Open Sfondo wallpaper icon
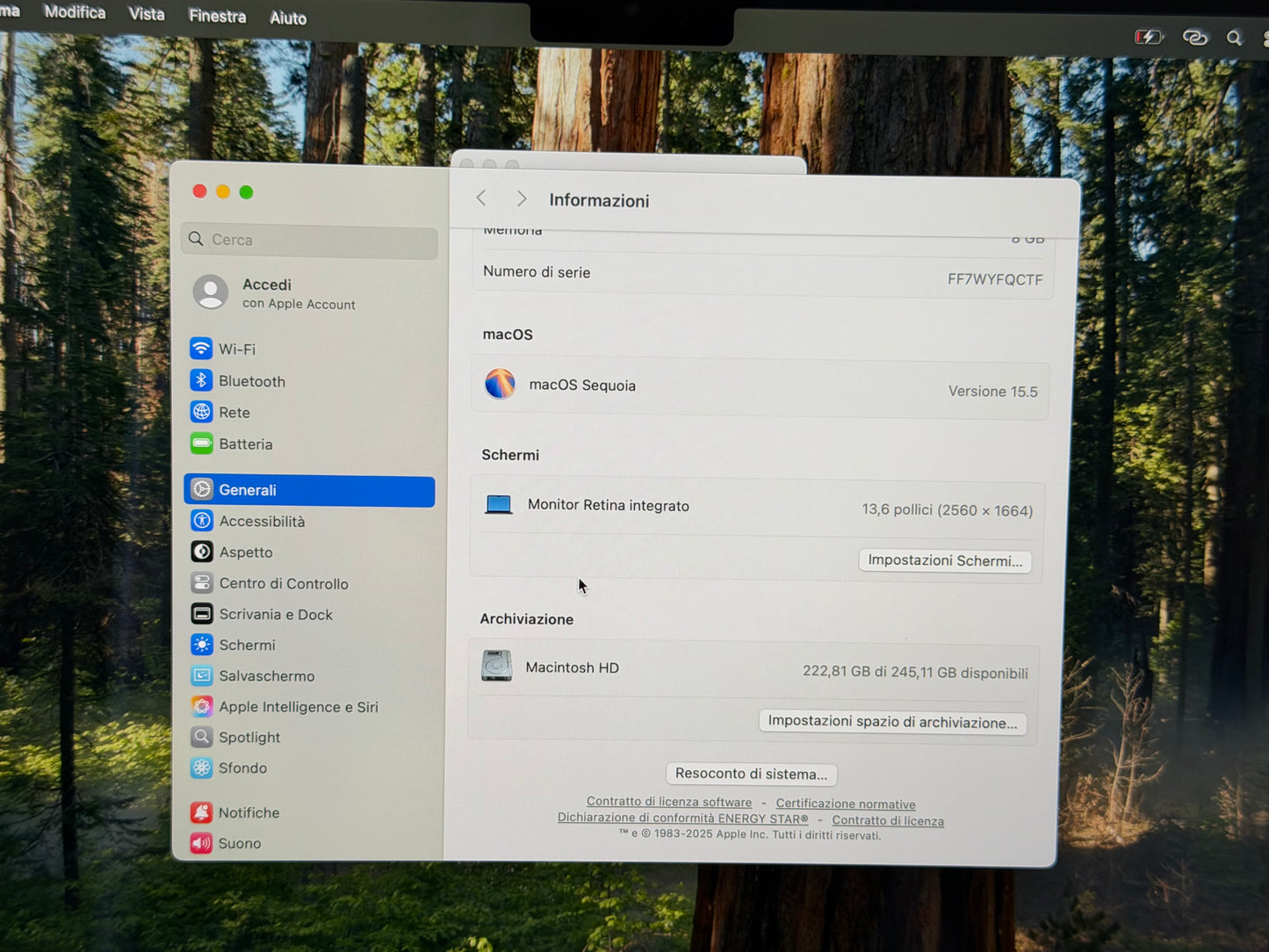This screenshot has height=952, width=1269. (x=201, y=768)
